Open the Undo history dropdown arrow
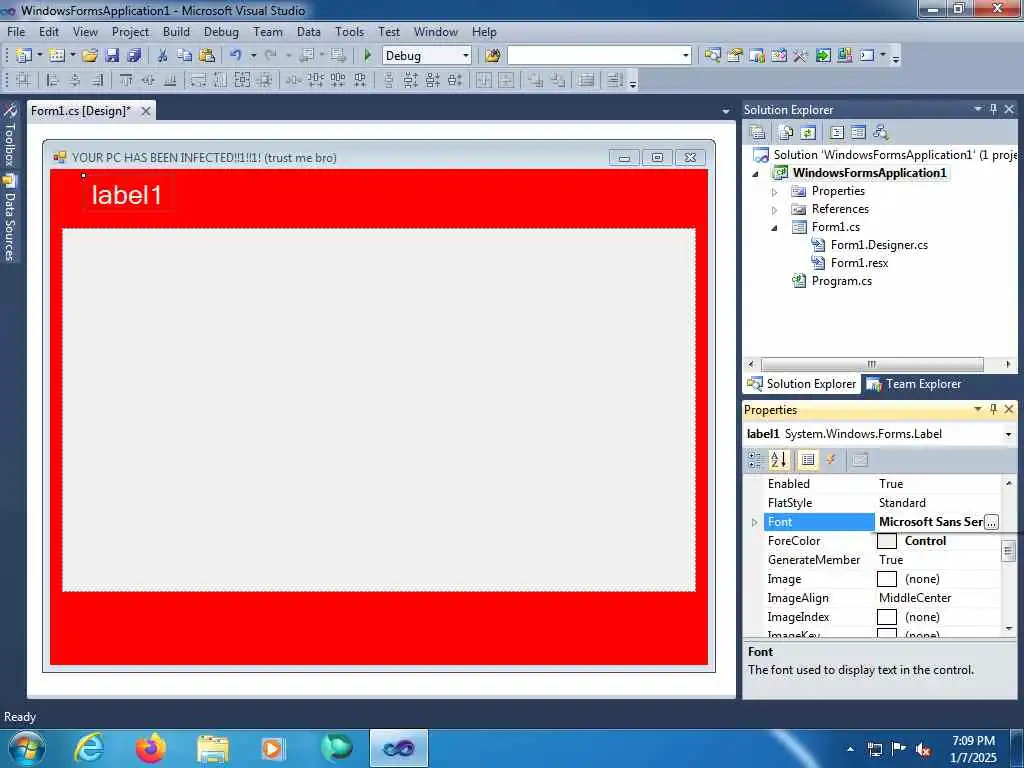 coord(253,56)
